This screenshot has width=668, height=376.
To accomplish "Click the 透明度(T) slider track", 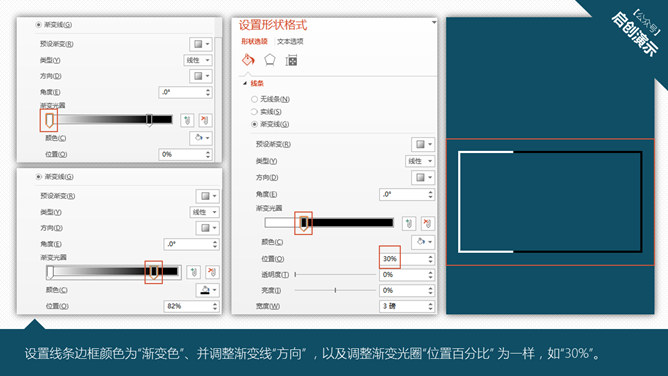I will (335, 275).
